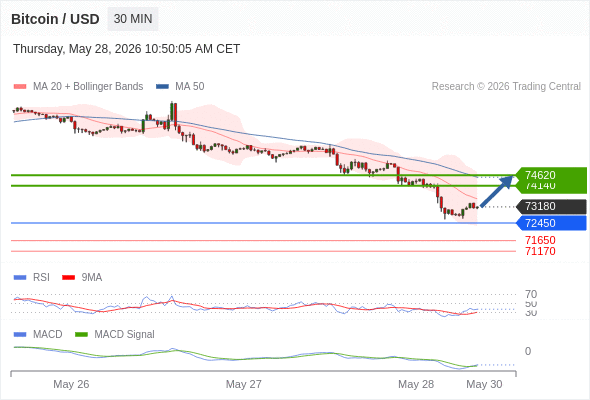The width and height of the screenshot is (590, 400).
Task: Click the RSI 70 level label
Action: point(531,294)
